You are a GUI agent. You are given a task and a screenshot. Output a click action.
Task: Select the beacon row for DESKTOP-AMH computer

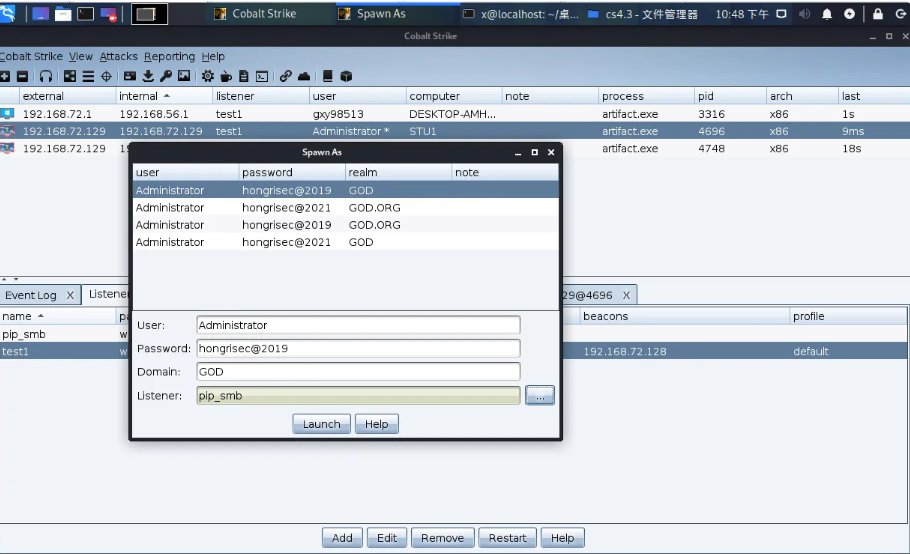pos(455,114)
